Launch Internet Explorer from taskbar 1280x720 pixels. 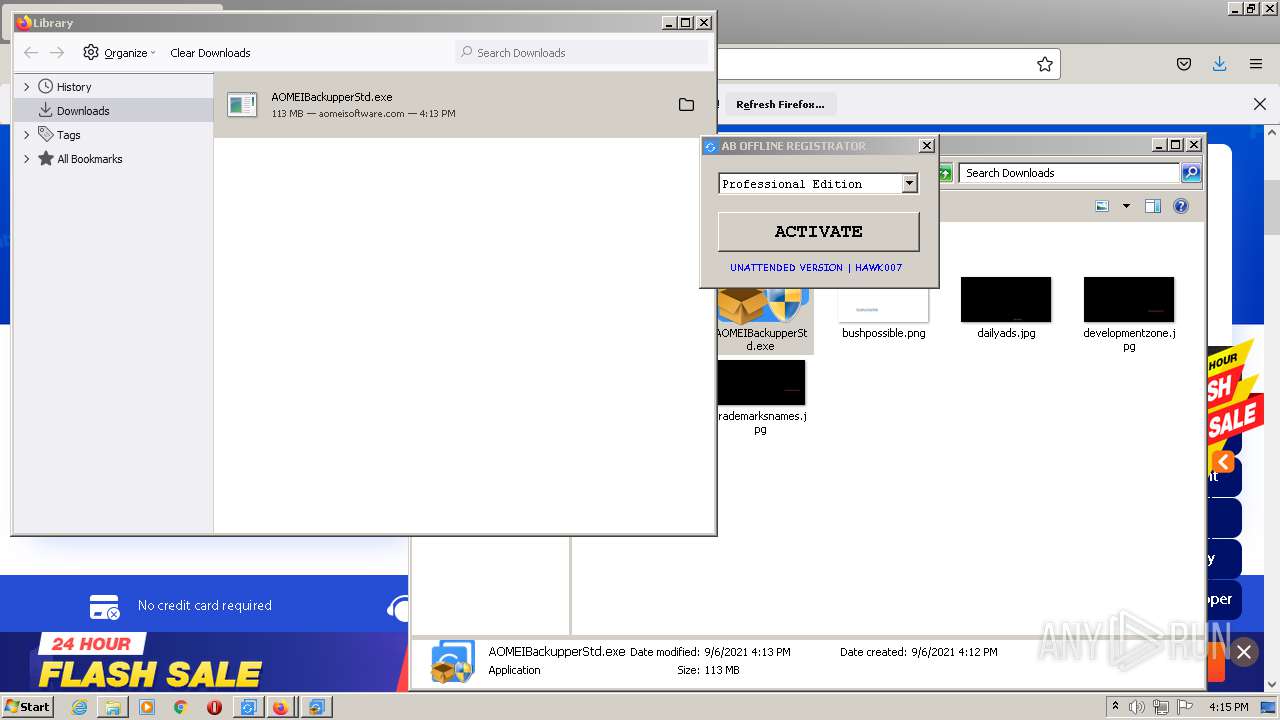point(79,707)
